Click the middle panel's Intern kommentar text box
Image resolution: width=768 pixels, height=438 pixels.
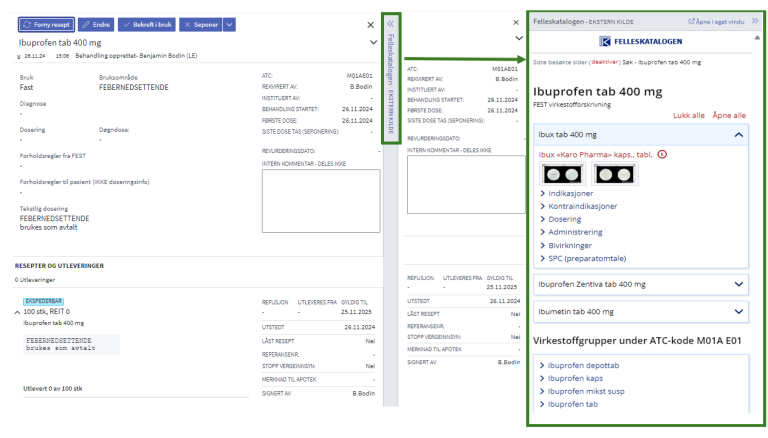[466, 184]
